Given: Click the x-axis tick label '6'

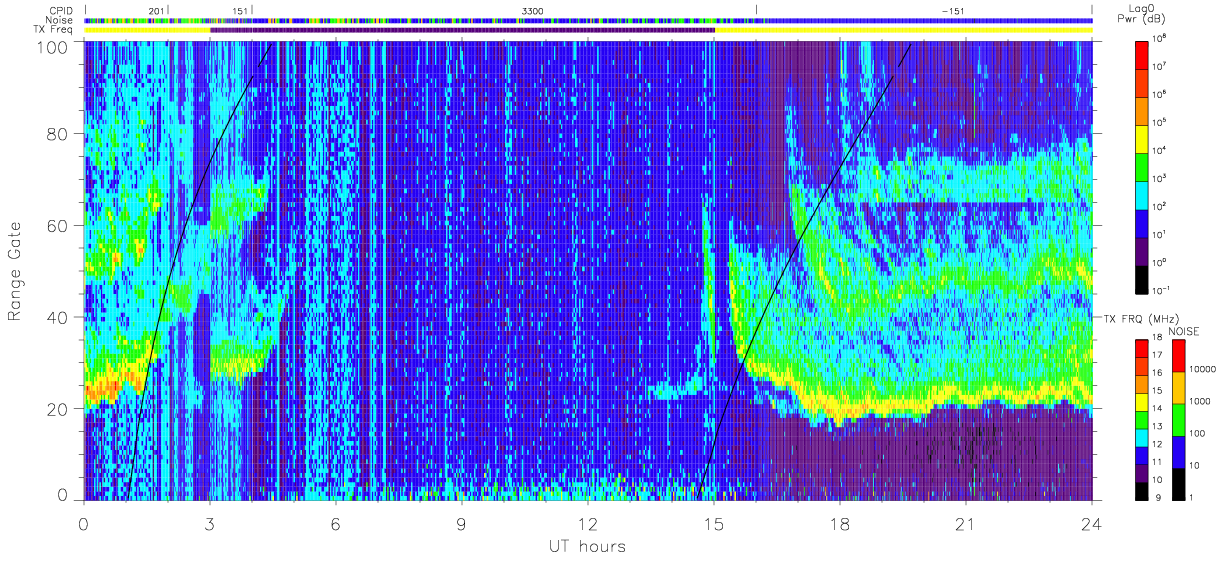Looking at the screenshot, I should click(336, 524).
